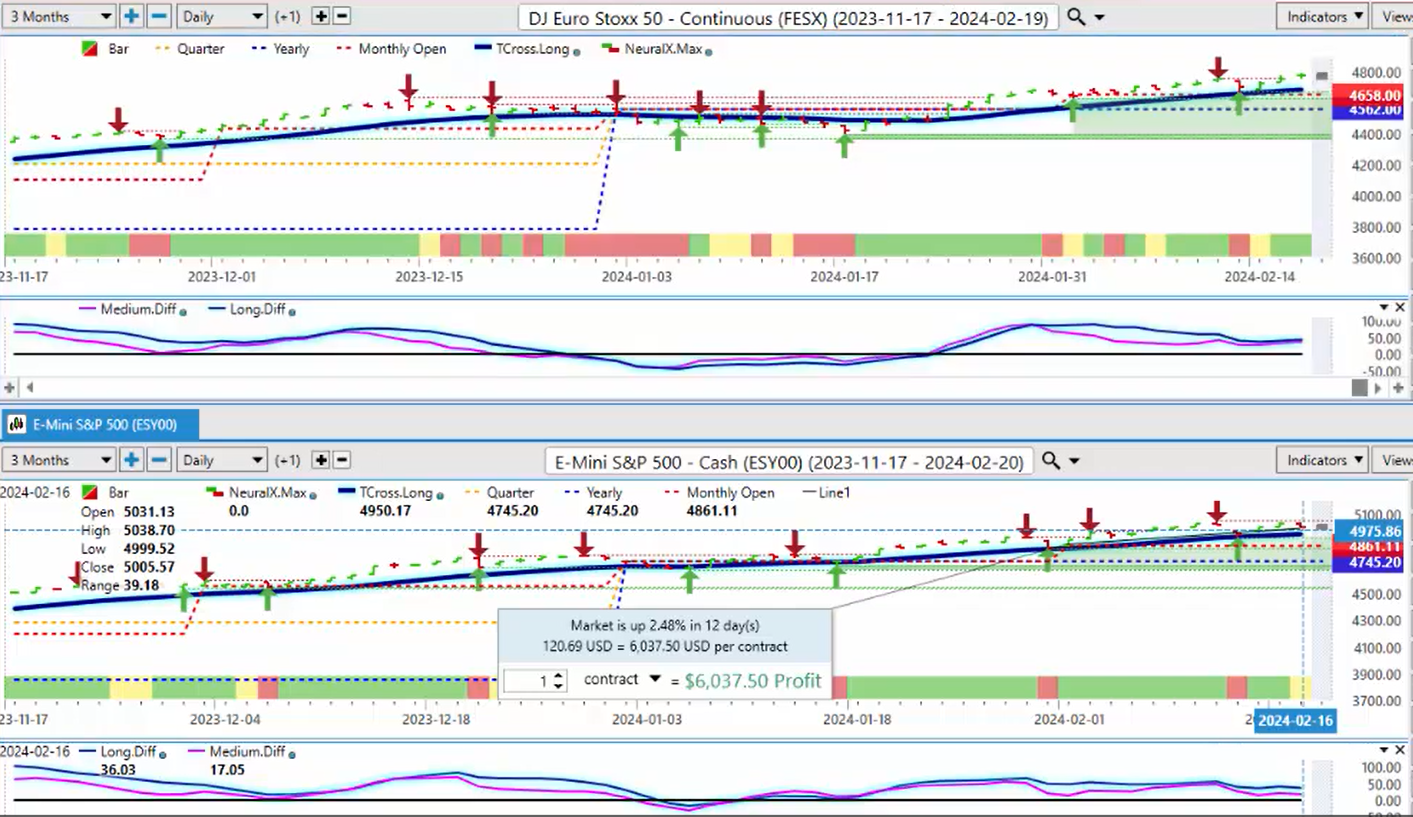
Task: Toggle Yearly line in ESY00 legend
Action: (594, 492)
